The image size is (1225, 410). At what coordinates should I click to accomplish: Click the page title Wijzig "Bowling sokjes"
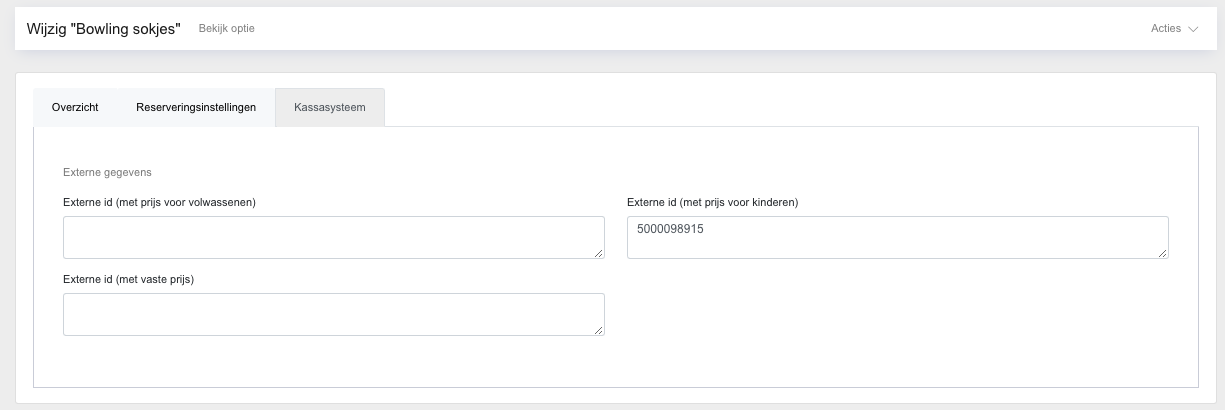pos(103,29)
